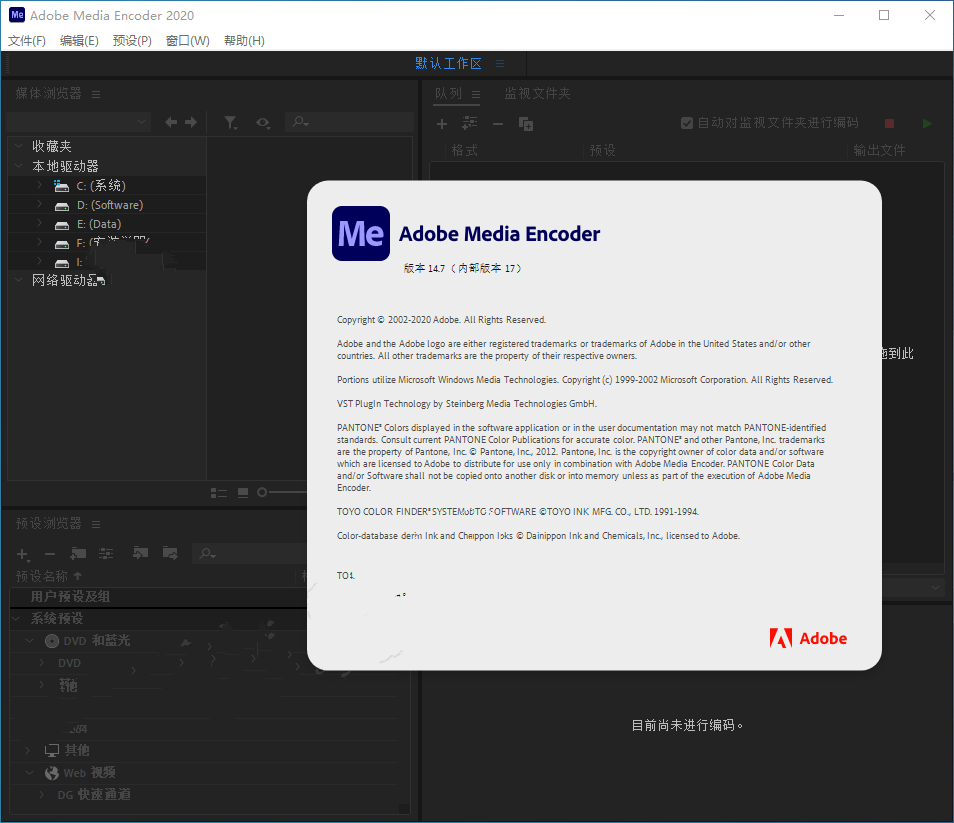Image resolution: width=954 pixels, height=823 pixels.
Task: Open the 媒体浏览器 panel menu icon
Action: (x=96, y=94)
